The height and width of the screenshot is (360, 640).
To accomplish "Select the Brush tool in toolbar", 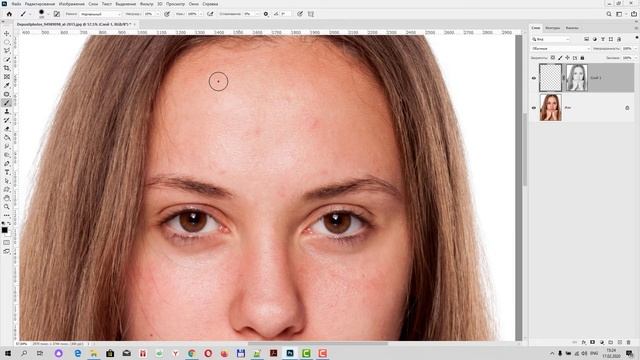I will [7, 103].
